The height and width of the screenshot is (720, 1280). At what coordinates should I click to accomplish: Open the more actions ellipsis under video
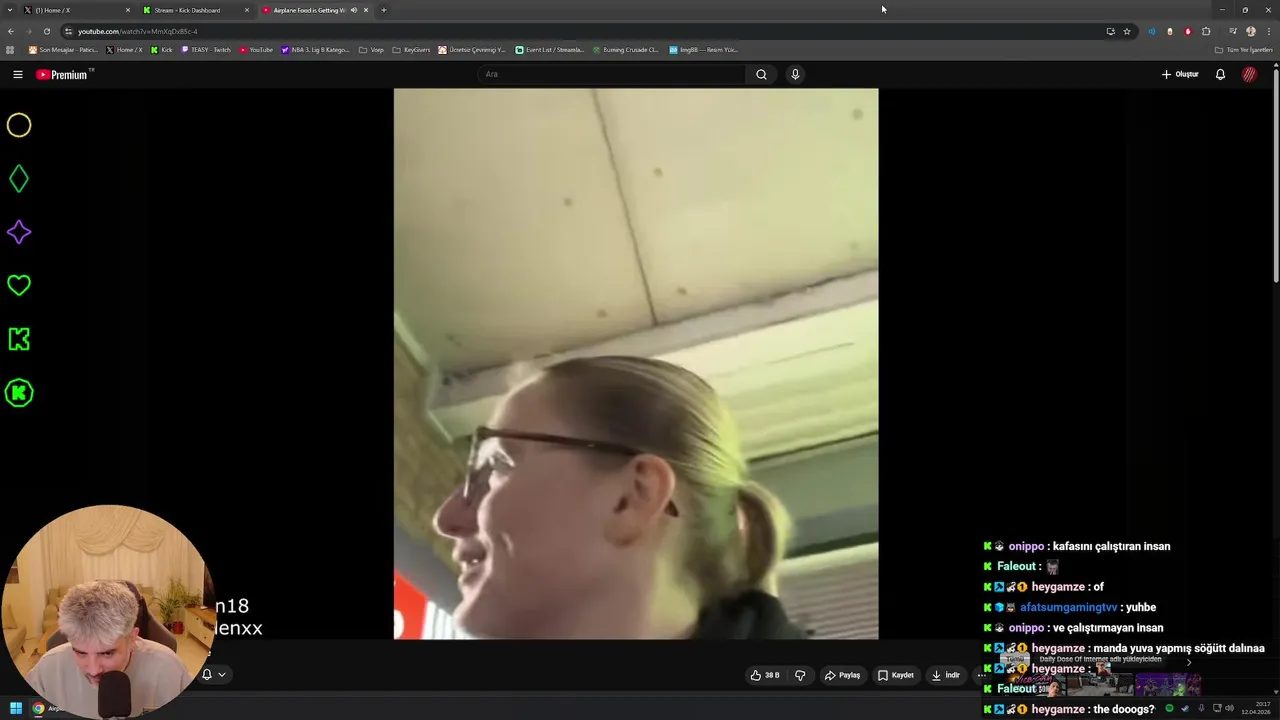[x=981, y=675]
